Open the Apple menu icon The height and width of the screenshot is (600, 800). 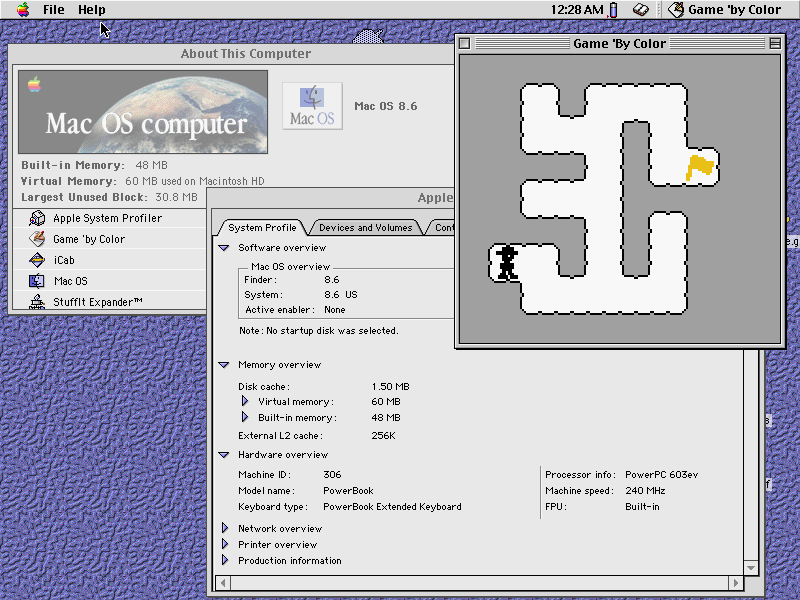pyautogui.click(x=22, y=10)
